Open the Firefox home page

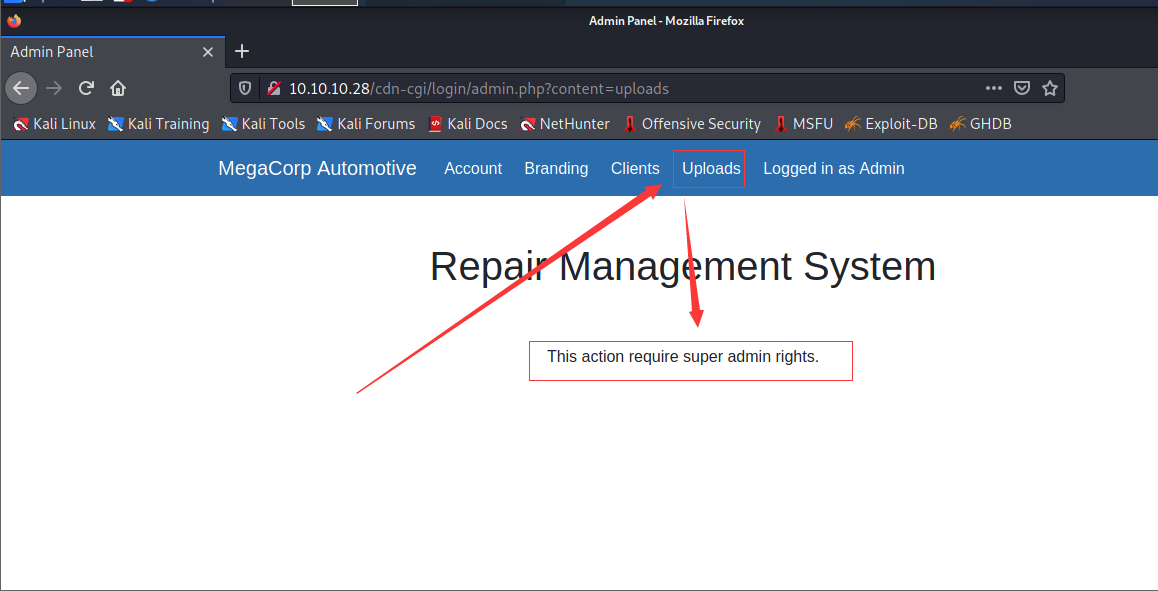coord(117,89)
